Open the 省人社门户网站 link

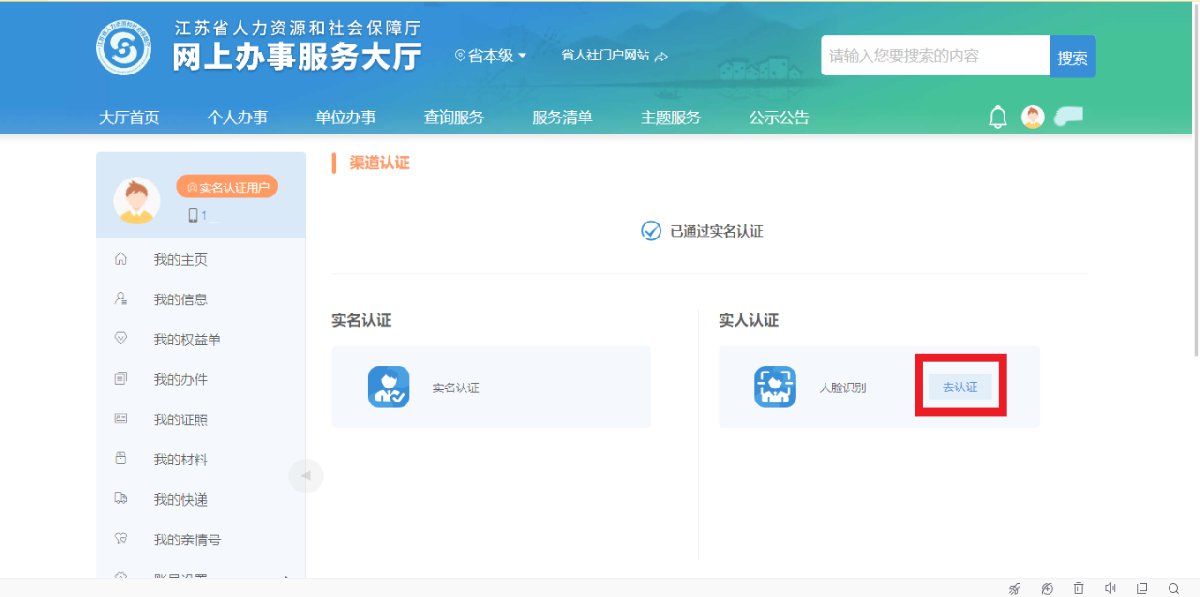tap(613, 56)
